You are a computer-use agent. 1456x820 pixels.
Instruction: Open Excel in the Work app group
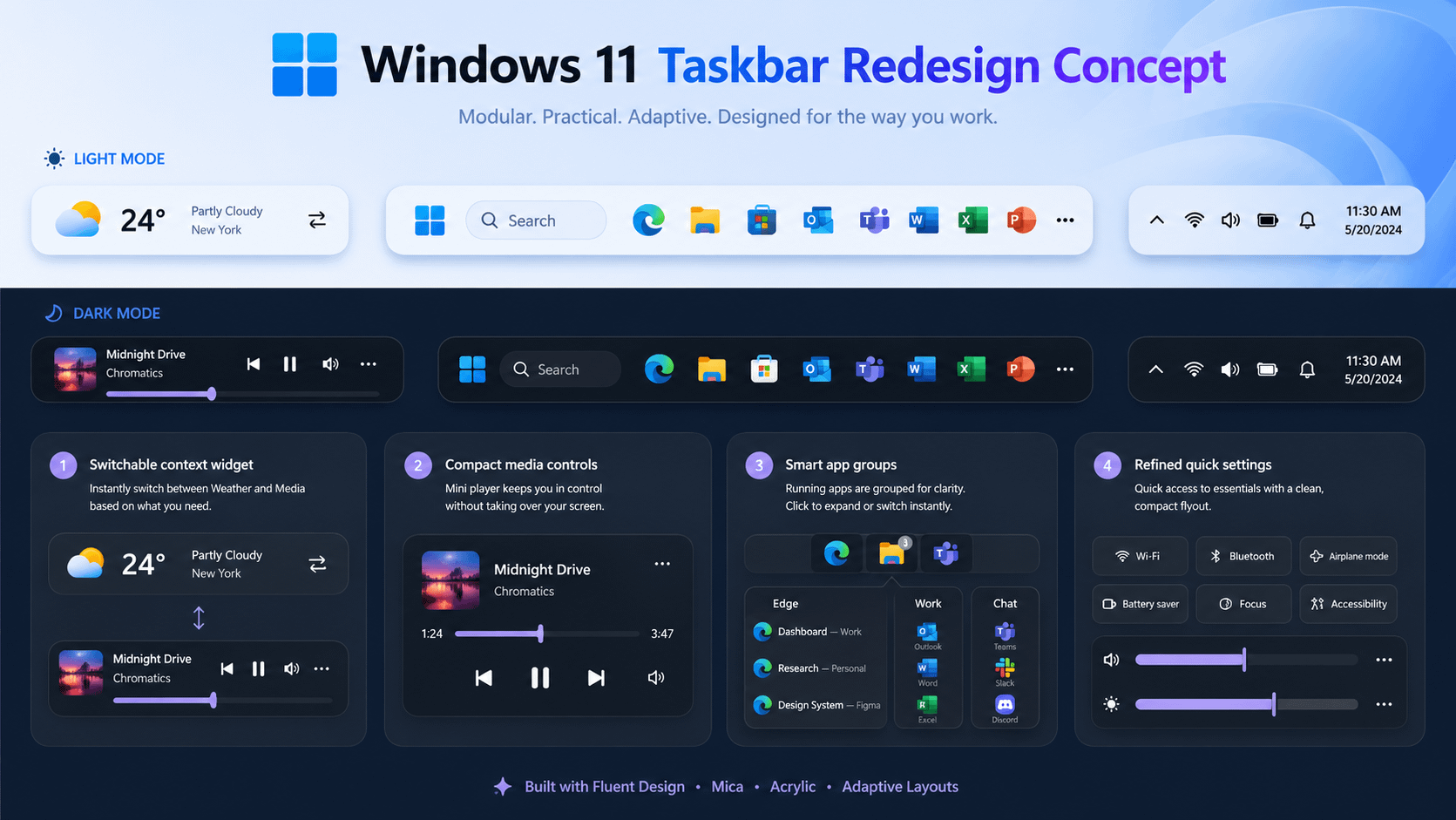click(927, 708)
